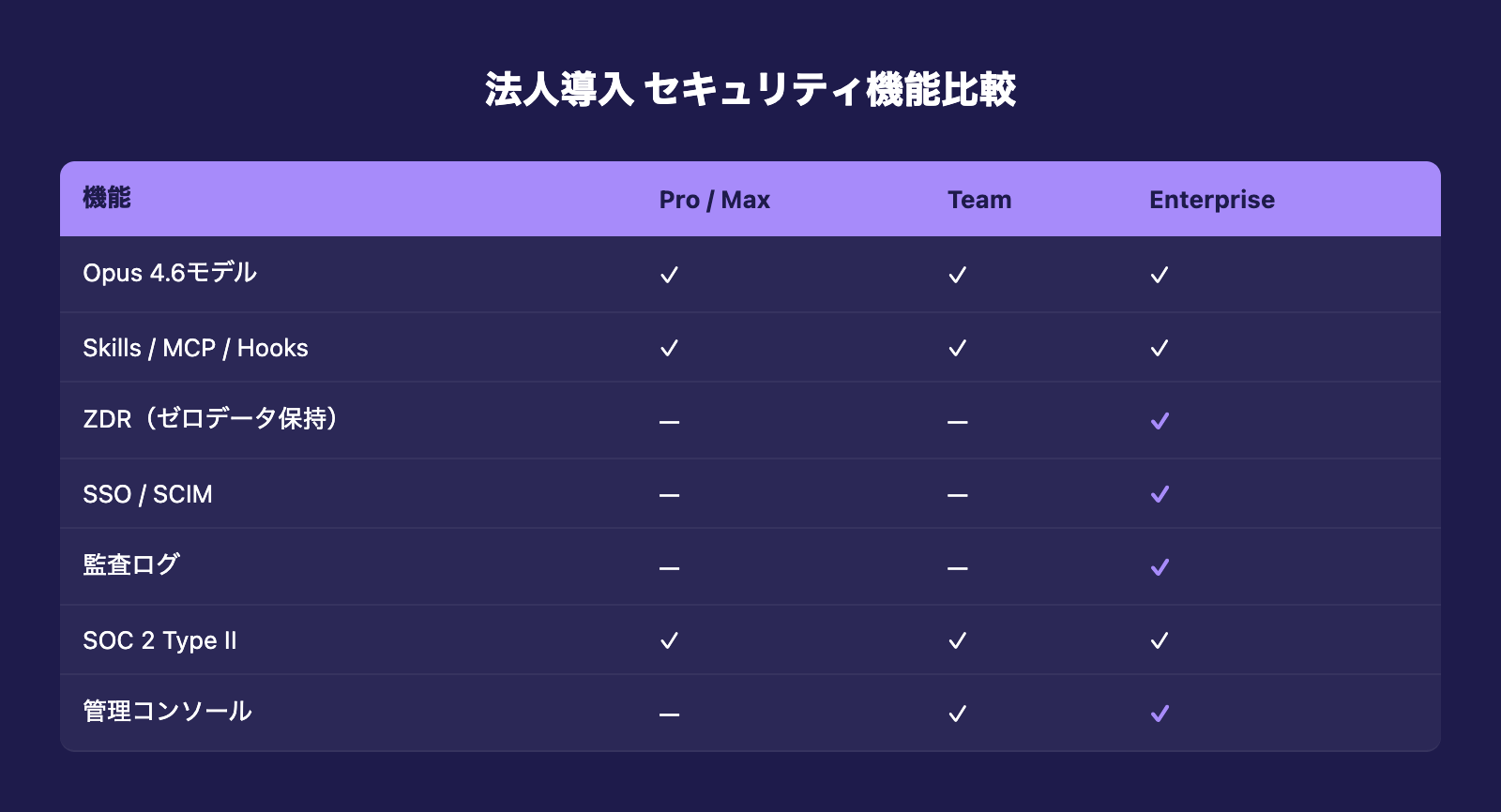Click the purple 監査ログ Enterprise checkmark
Image resolution: width=1501 pixels, height=812 pixels.
(1160, 567)
